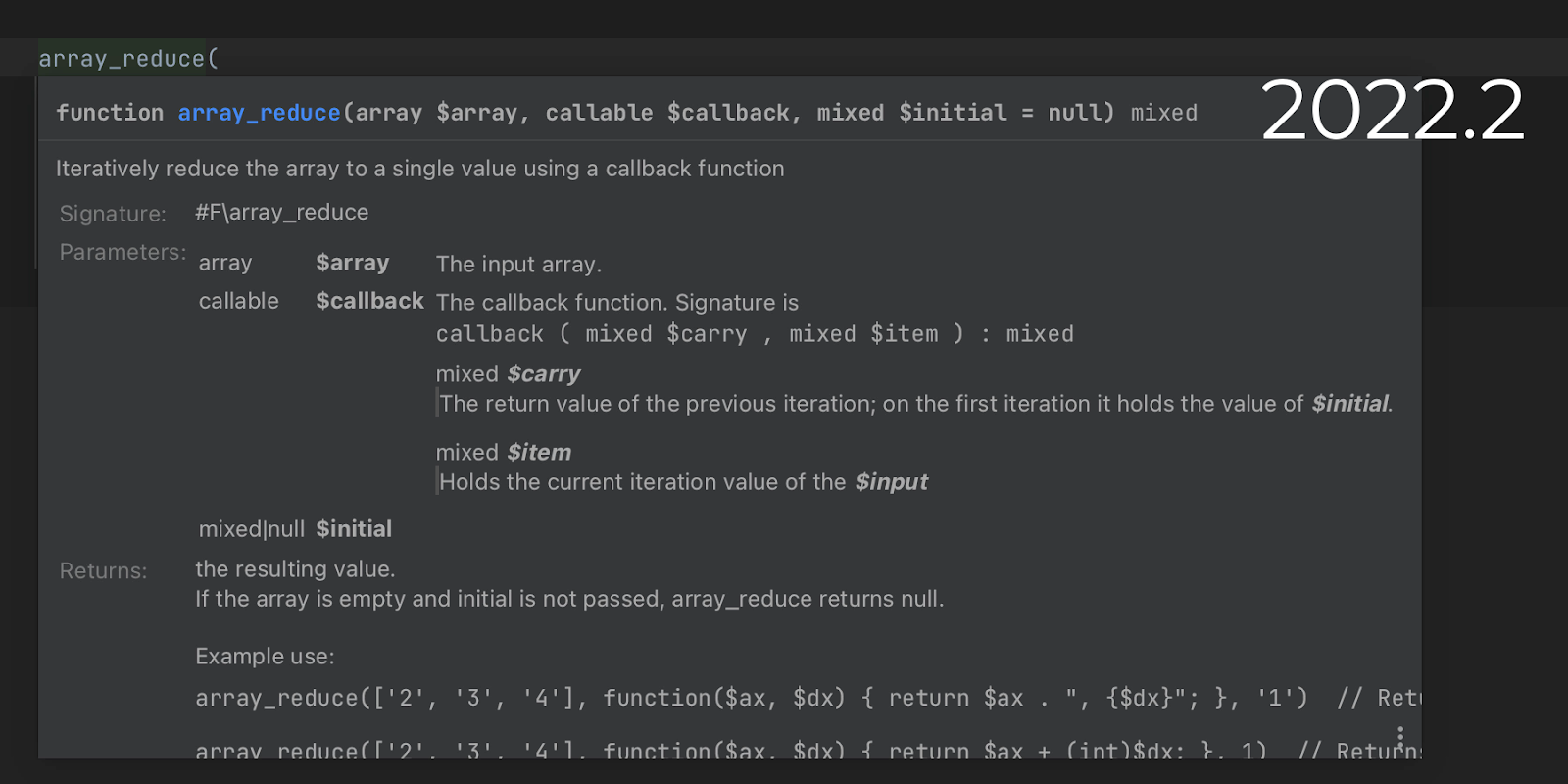Click the italic $carry parameter heading
The image size is (1568, 784).
(x=543, y=374)
